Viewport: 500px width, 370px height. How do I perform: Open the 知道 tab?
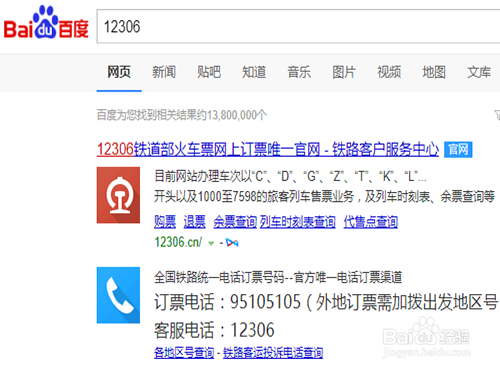pos(254,72)
